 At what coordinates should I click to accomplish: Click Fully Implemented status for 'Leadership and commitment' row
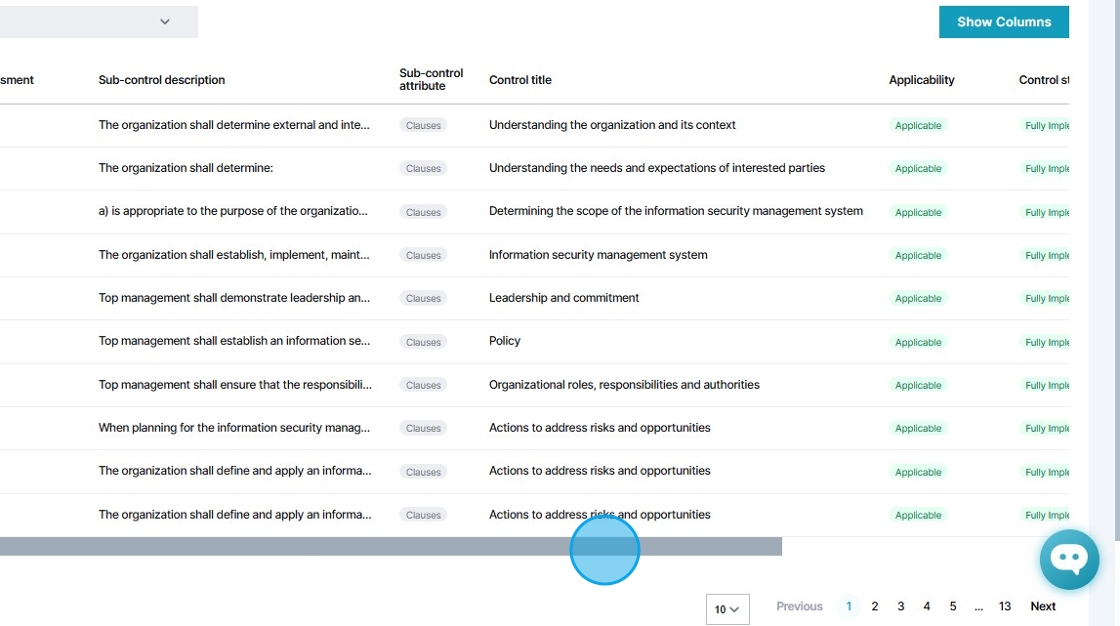(x=1044, y=298)
